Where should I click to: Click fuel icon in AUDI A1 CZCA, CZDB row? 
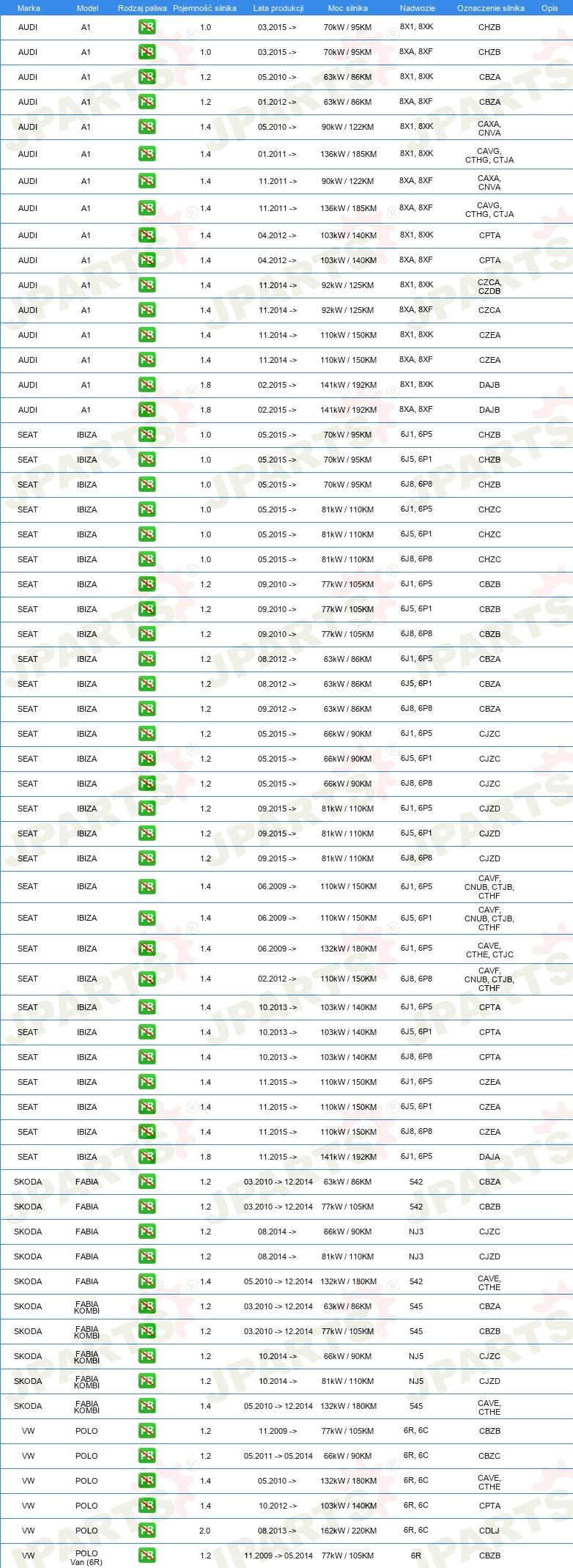tap(147, 285)
